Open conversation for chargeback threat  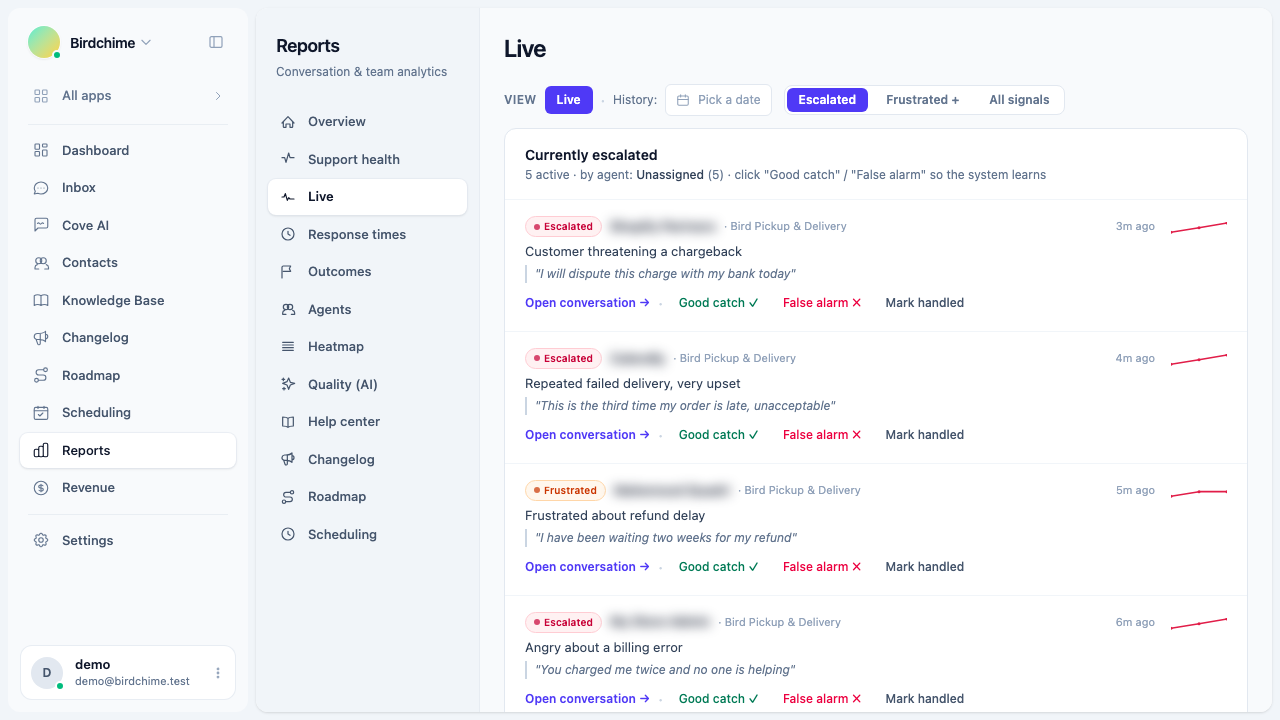point(587,303)
